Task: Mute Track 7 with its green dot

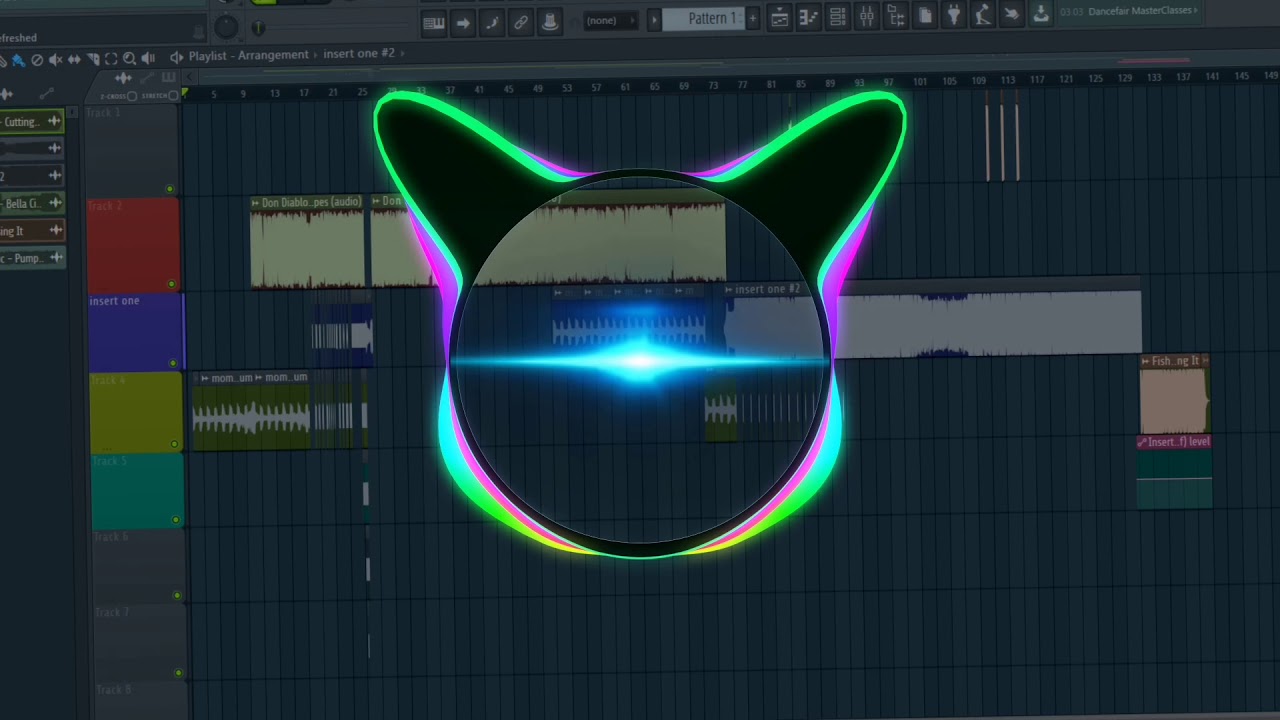Action: click(x=180, y=674)
